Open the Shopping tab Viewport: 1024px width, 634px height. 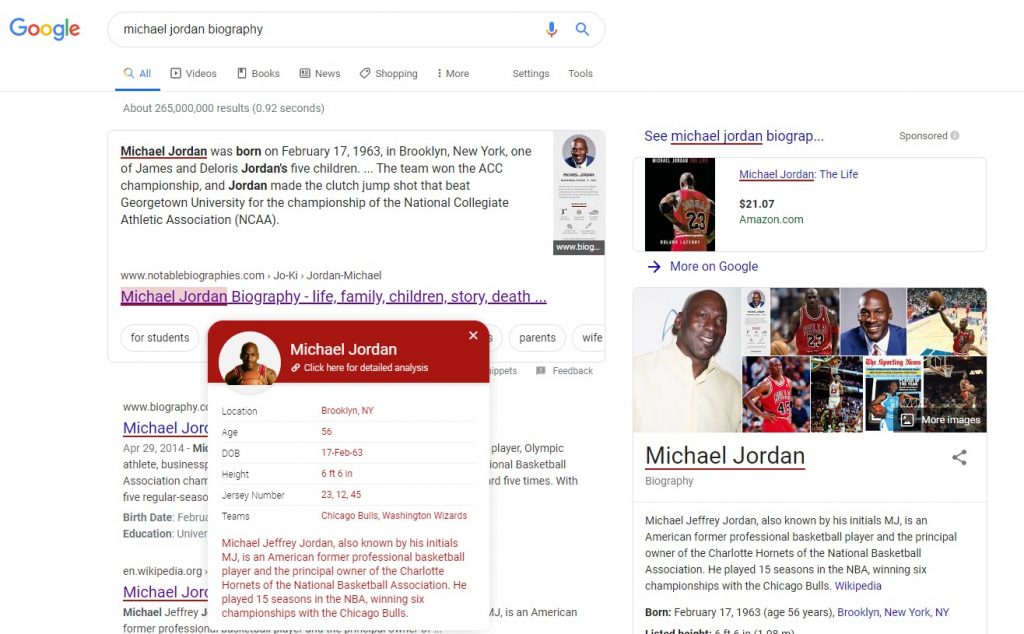click(389, 73)
